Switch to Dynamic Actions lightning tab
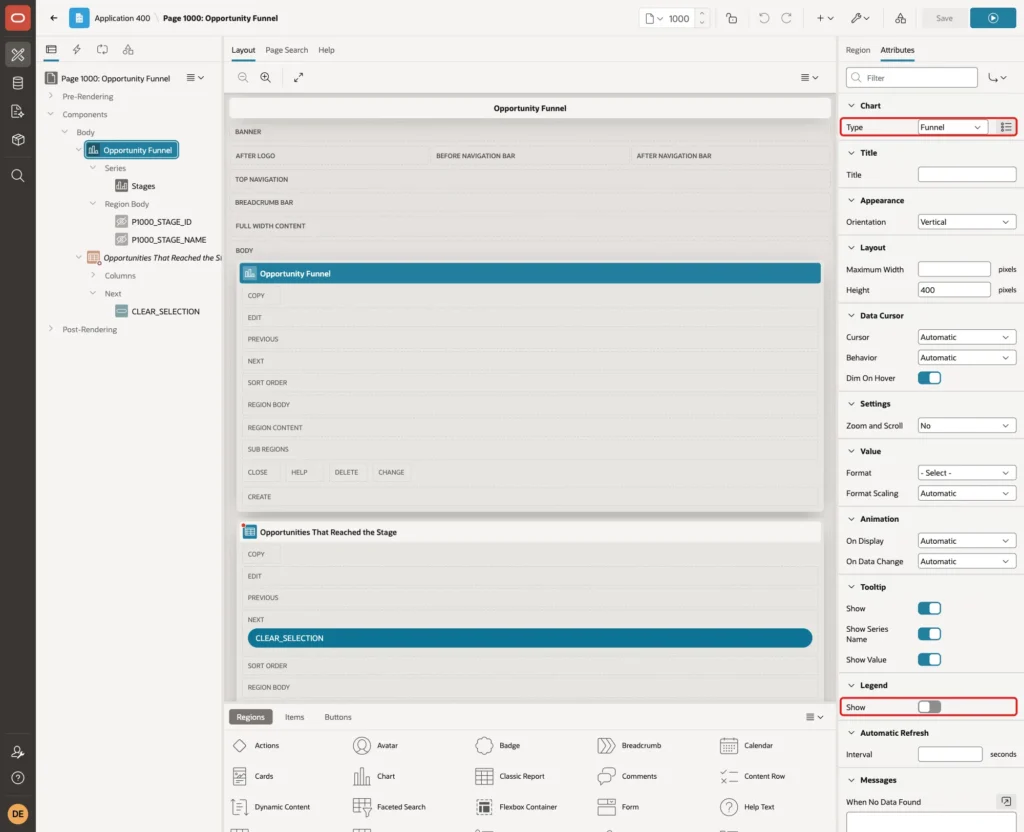Screen dimensions: 1024x832 pos(76,50)
